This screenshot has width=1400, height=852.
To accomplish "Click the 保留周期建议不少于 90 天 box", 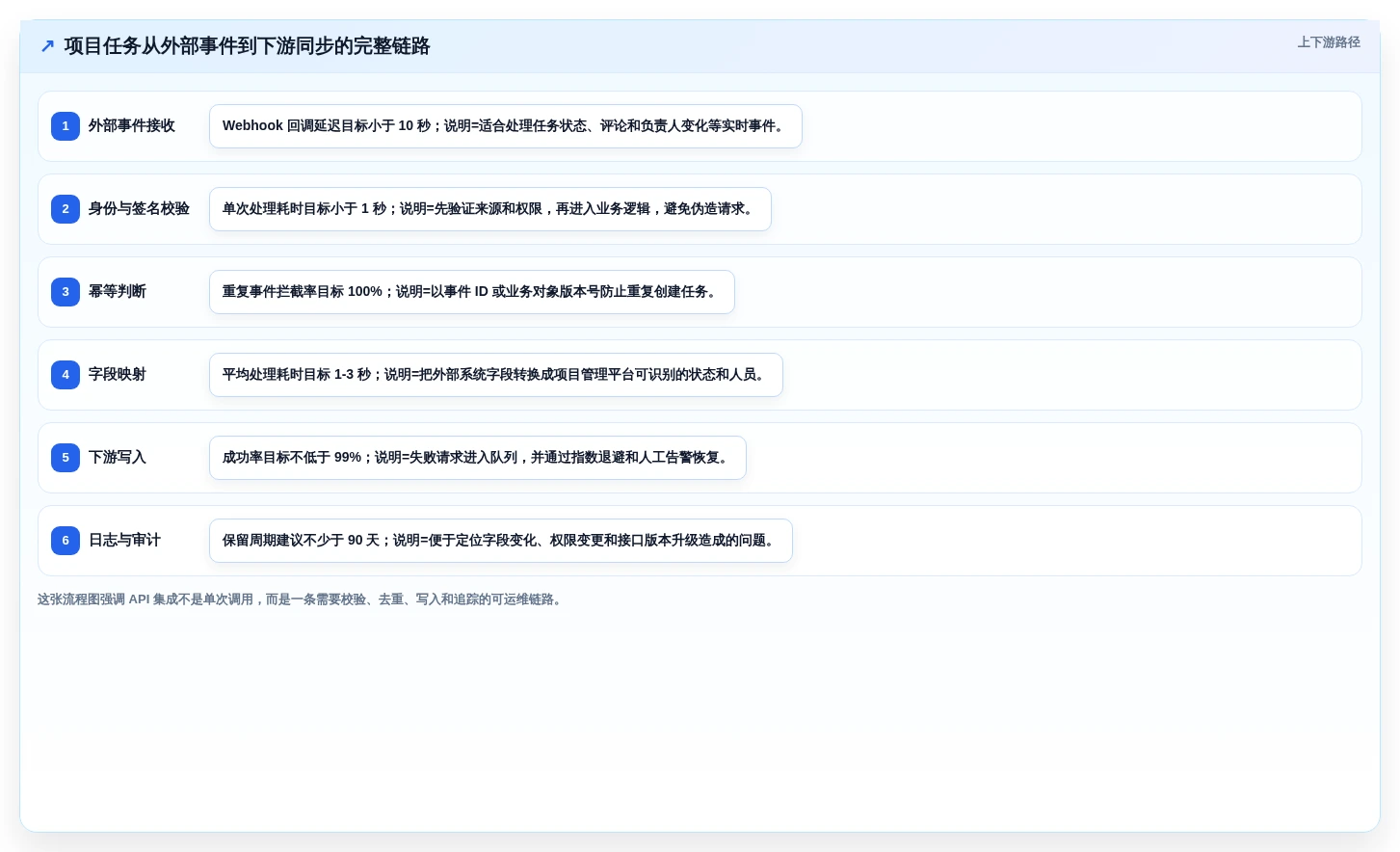I will point(501,541).
